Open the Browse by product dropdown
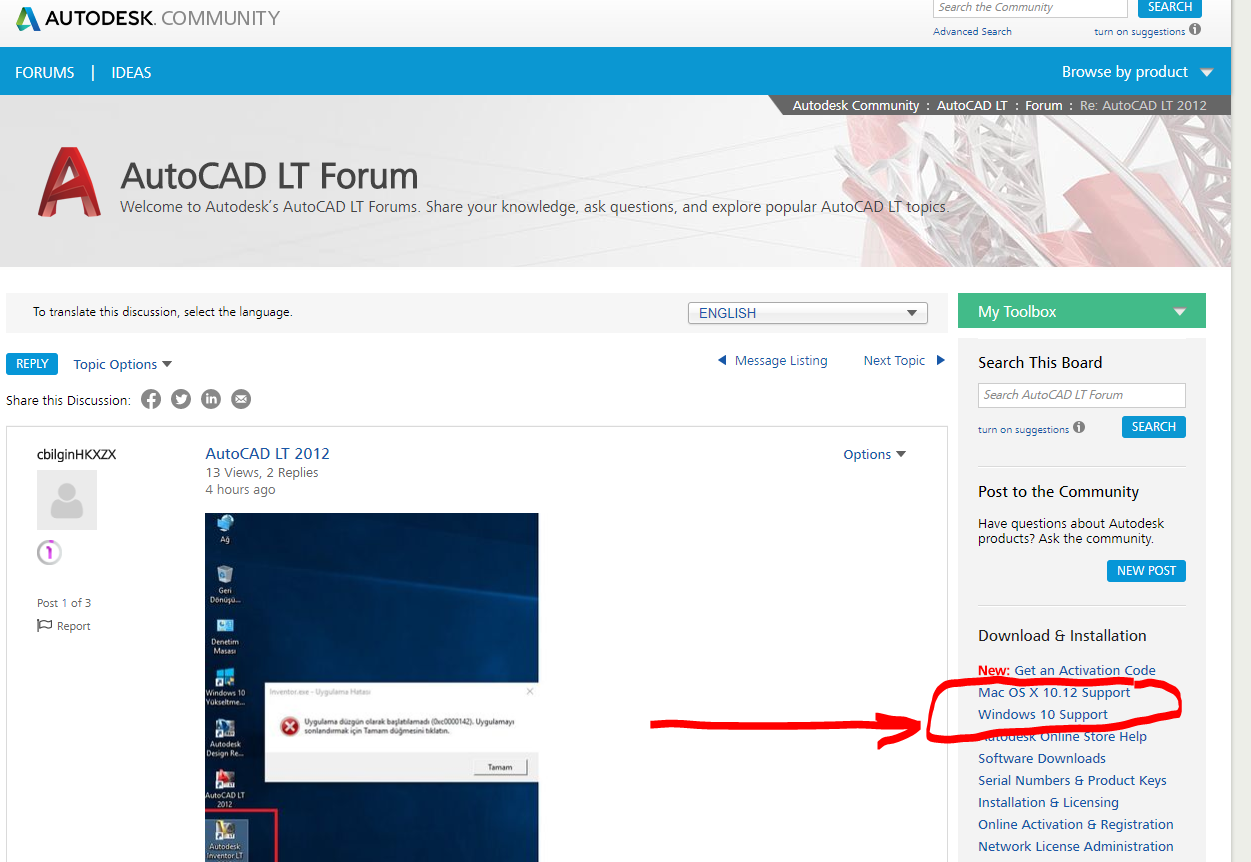The image size is (1251, 862). 1137,72
